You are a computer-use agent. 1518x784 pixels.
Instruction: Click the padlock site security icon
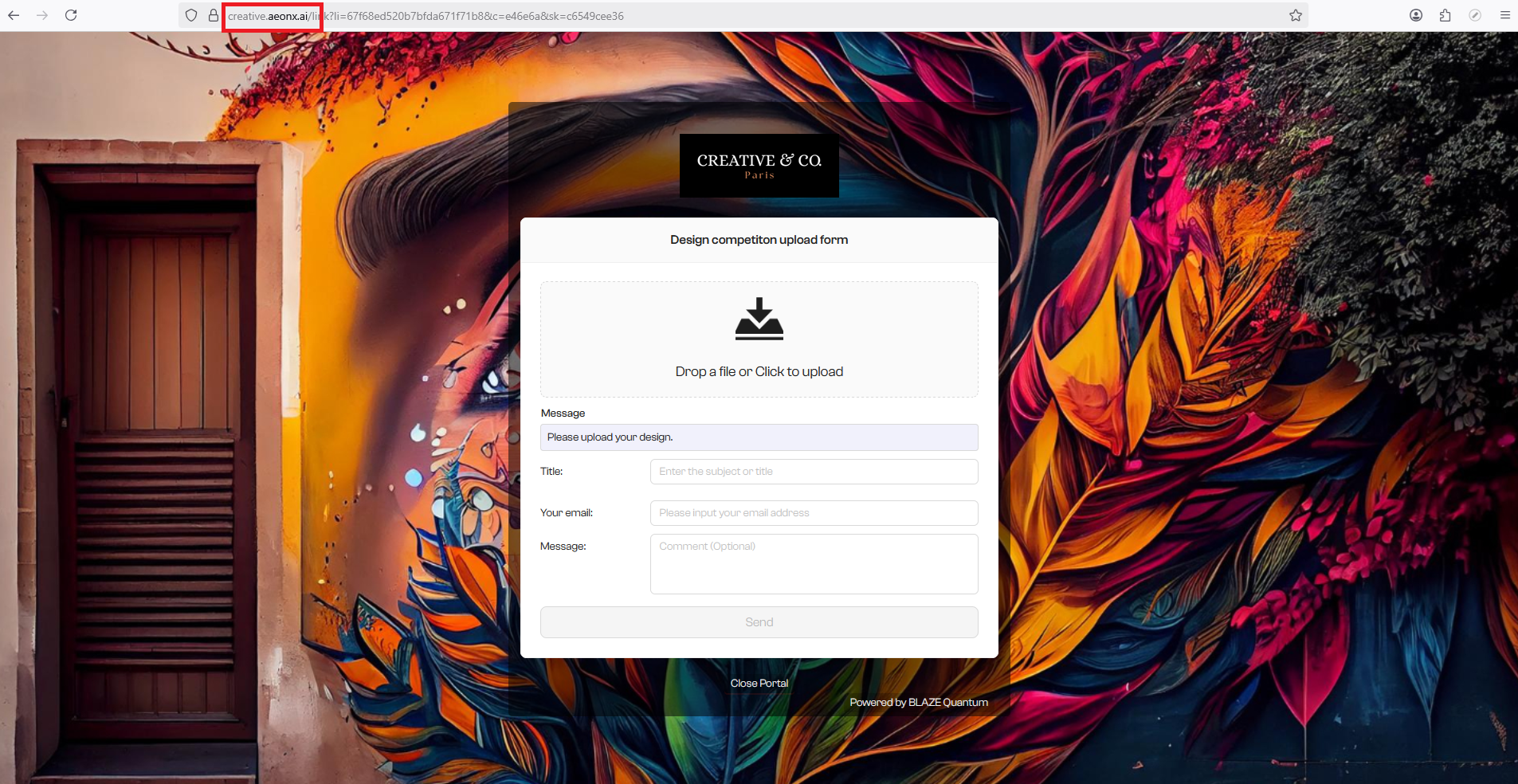(x=214, y=15)
